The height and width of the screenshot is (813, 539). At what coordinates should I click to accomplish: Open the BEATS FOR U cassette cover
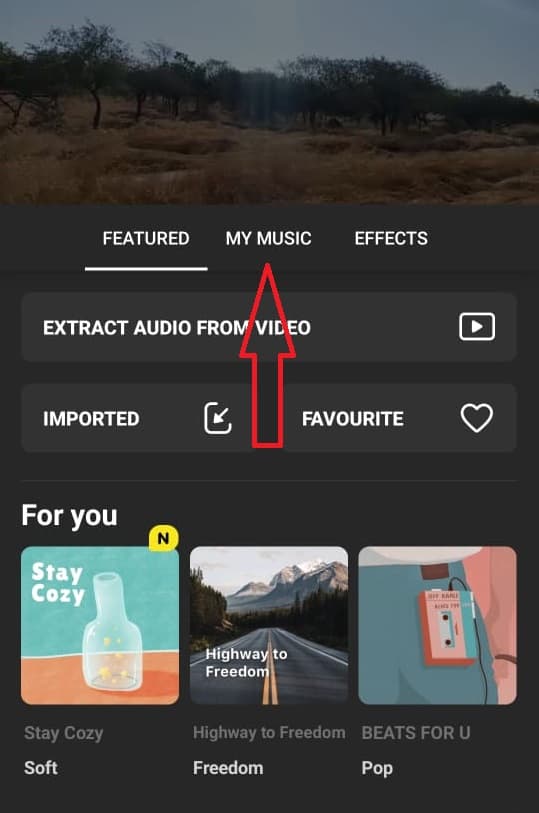click(437, 625)
